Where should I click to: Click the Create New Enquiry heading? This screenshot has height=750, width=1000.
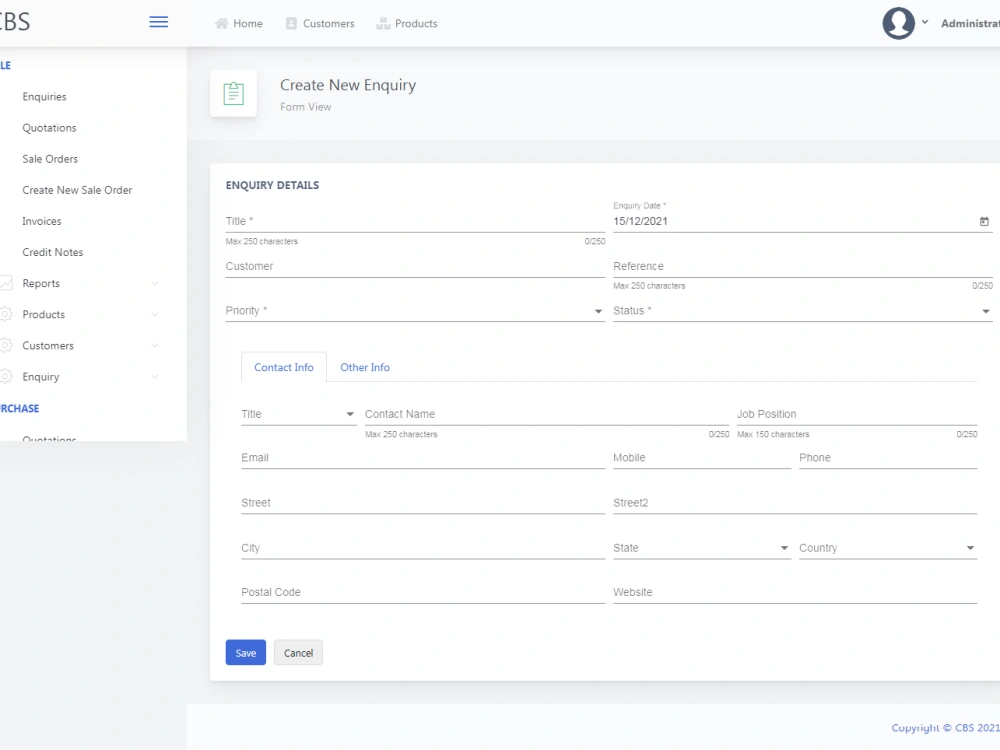pyautogui.click(x=348, y=85)
